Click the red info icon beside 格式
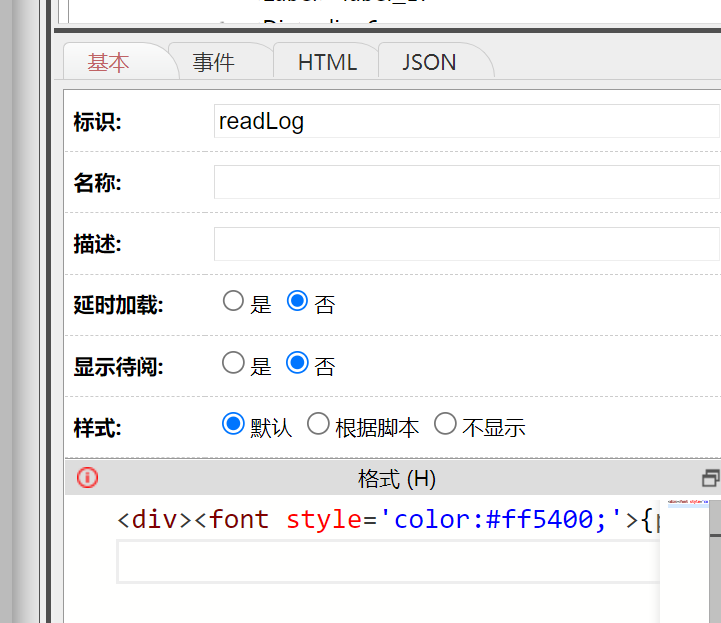 pyautogui.click(x=87, y=477)
